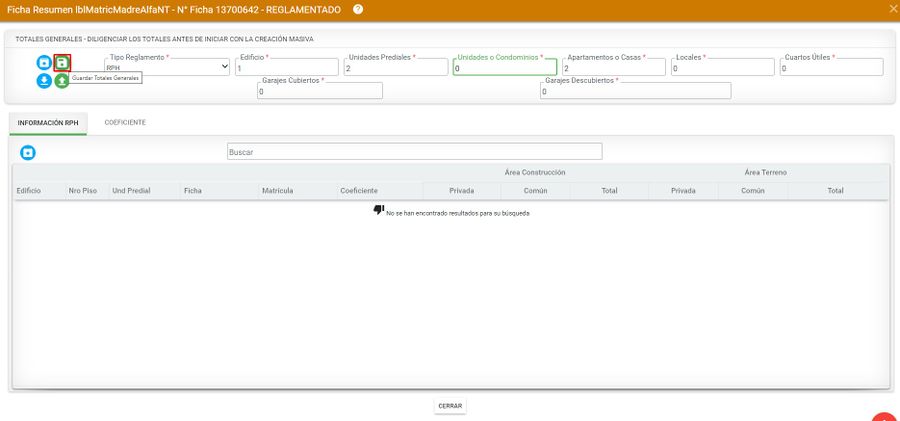Click the red floating button at bottom right
900x421 pixels.
tap(885, 414)
